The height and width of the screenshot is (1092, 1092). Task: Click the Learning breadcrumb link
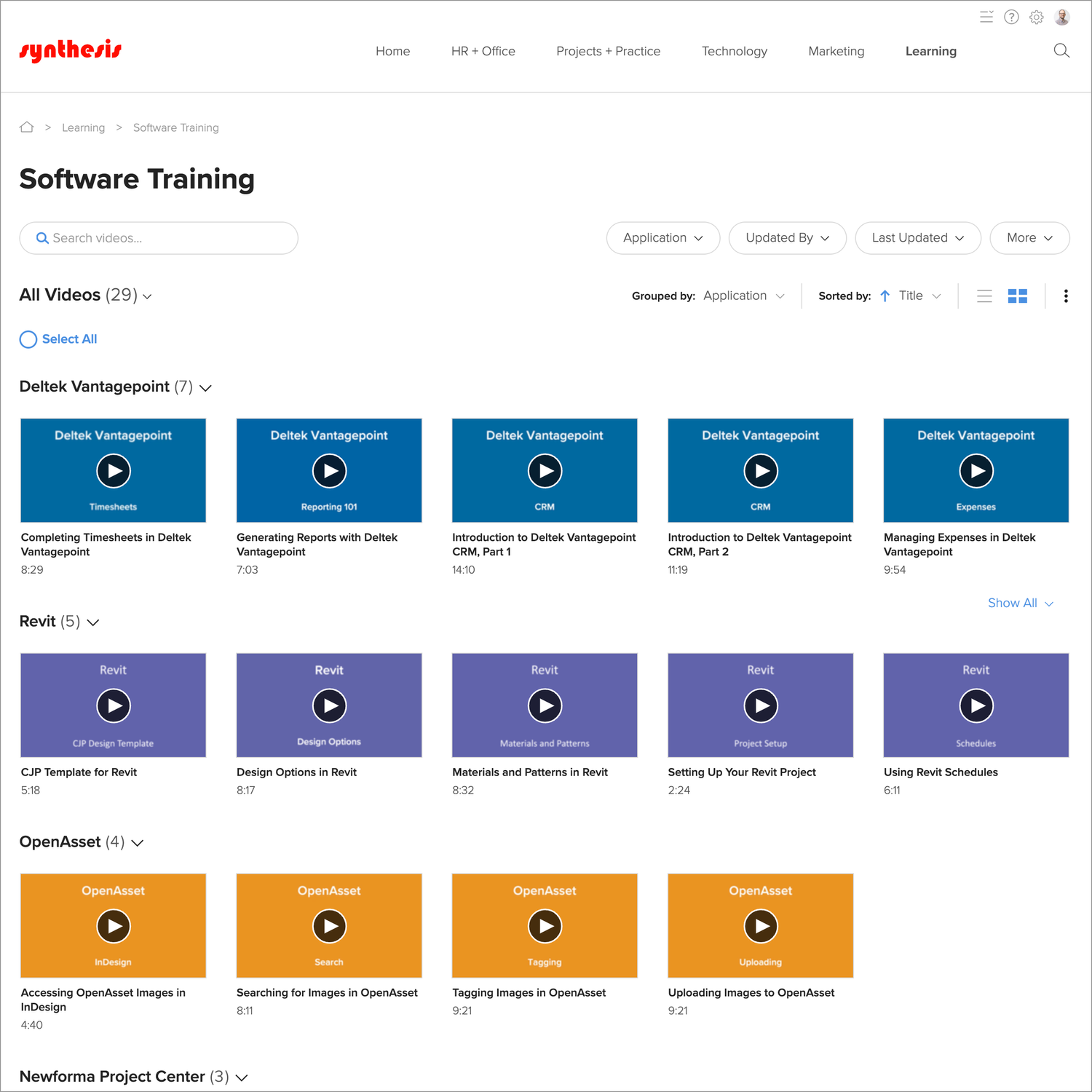tap(83, 127)
